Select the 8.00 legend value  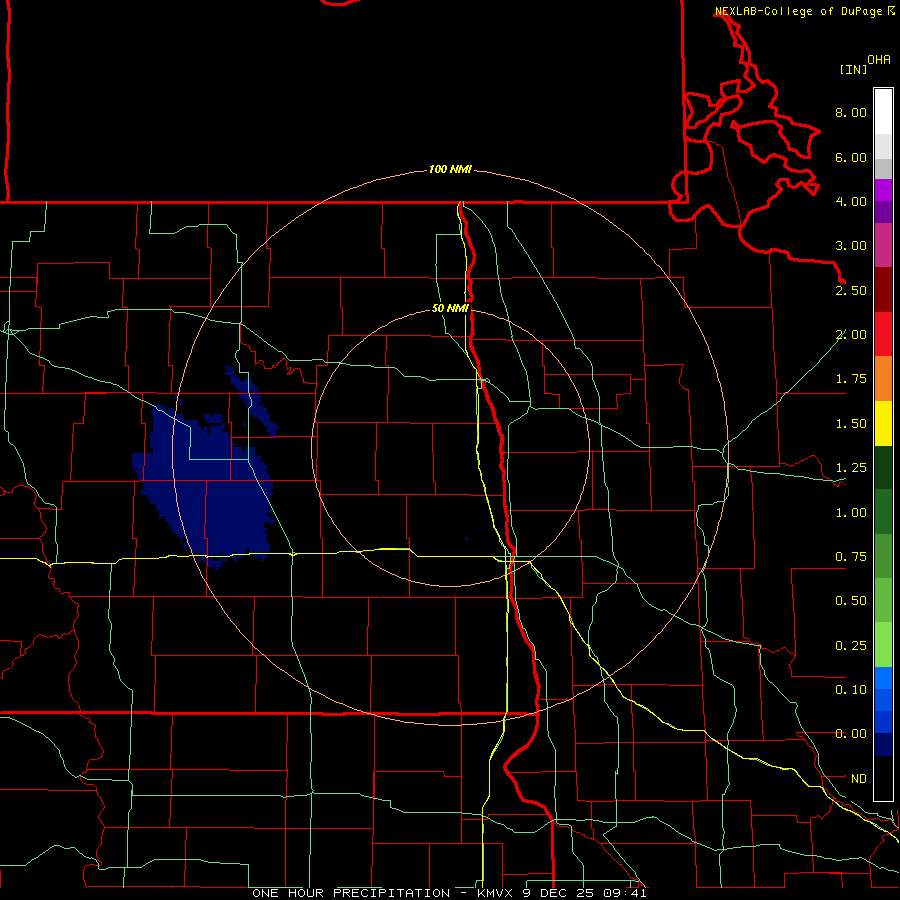click(851, 112)
